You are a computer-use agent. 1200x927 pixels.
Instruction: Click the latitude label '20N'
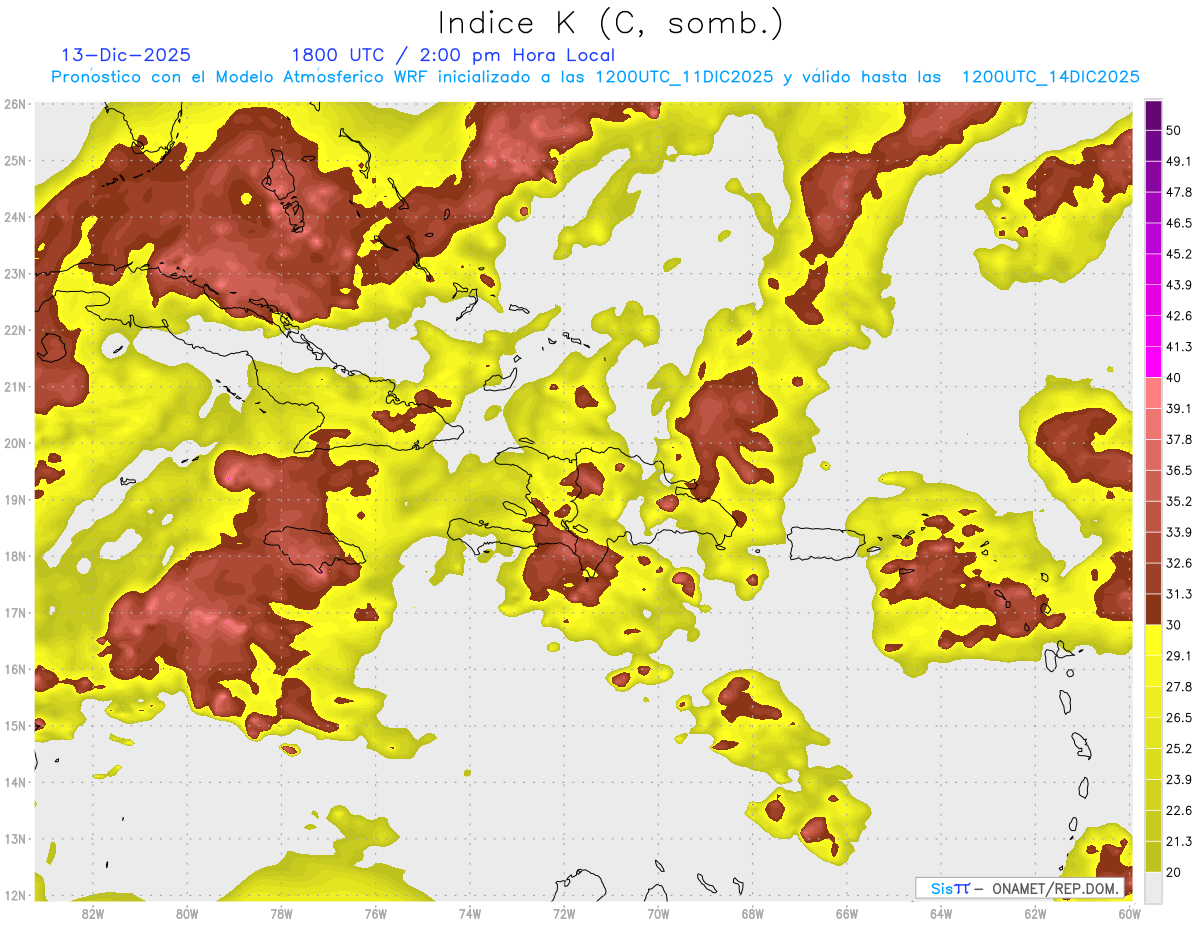point(14,443)
